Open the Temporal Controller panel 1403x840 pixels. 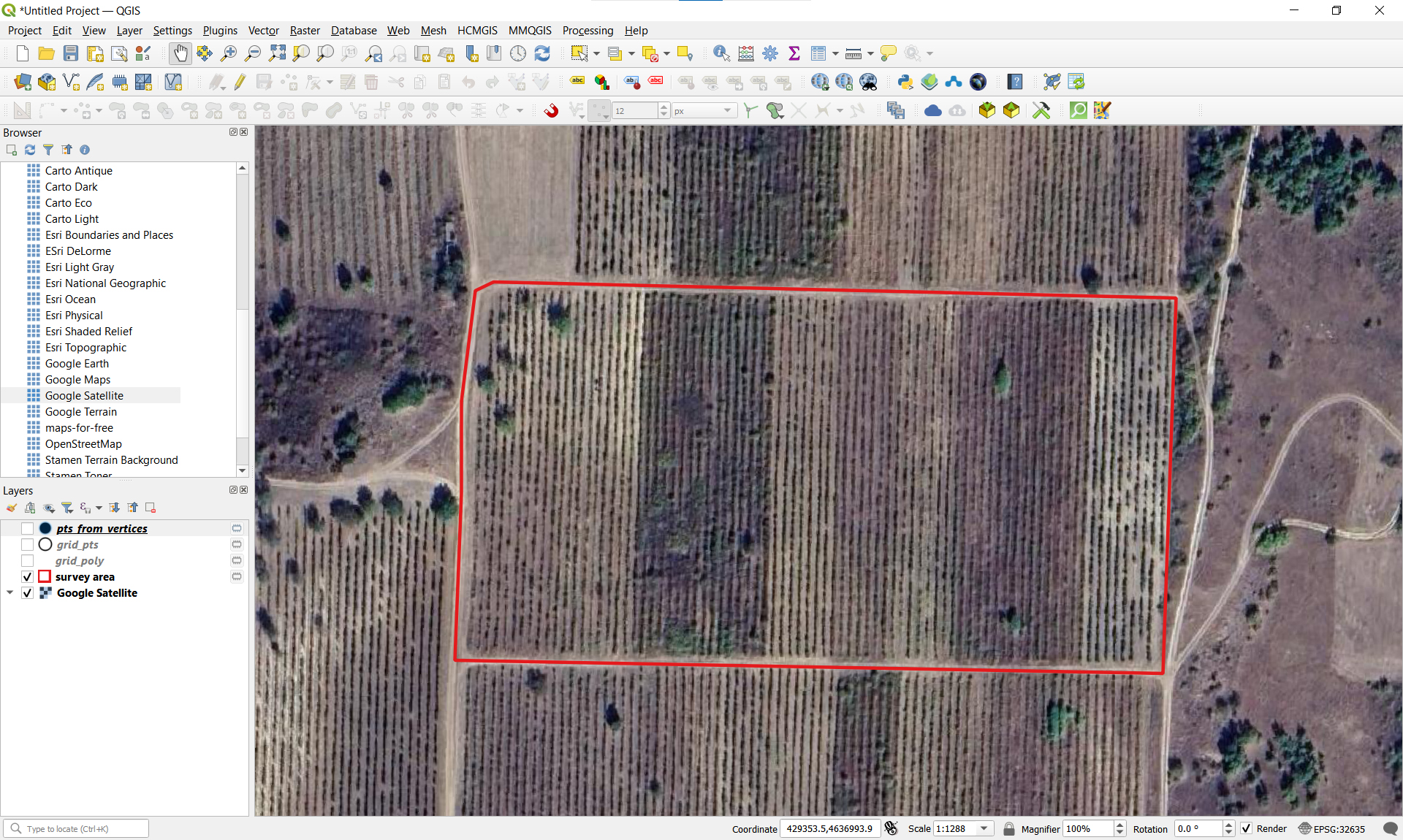click(518, 53)
